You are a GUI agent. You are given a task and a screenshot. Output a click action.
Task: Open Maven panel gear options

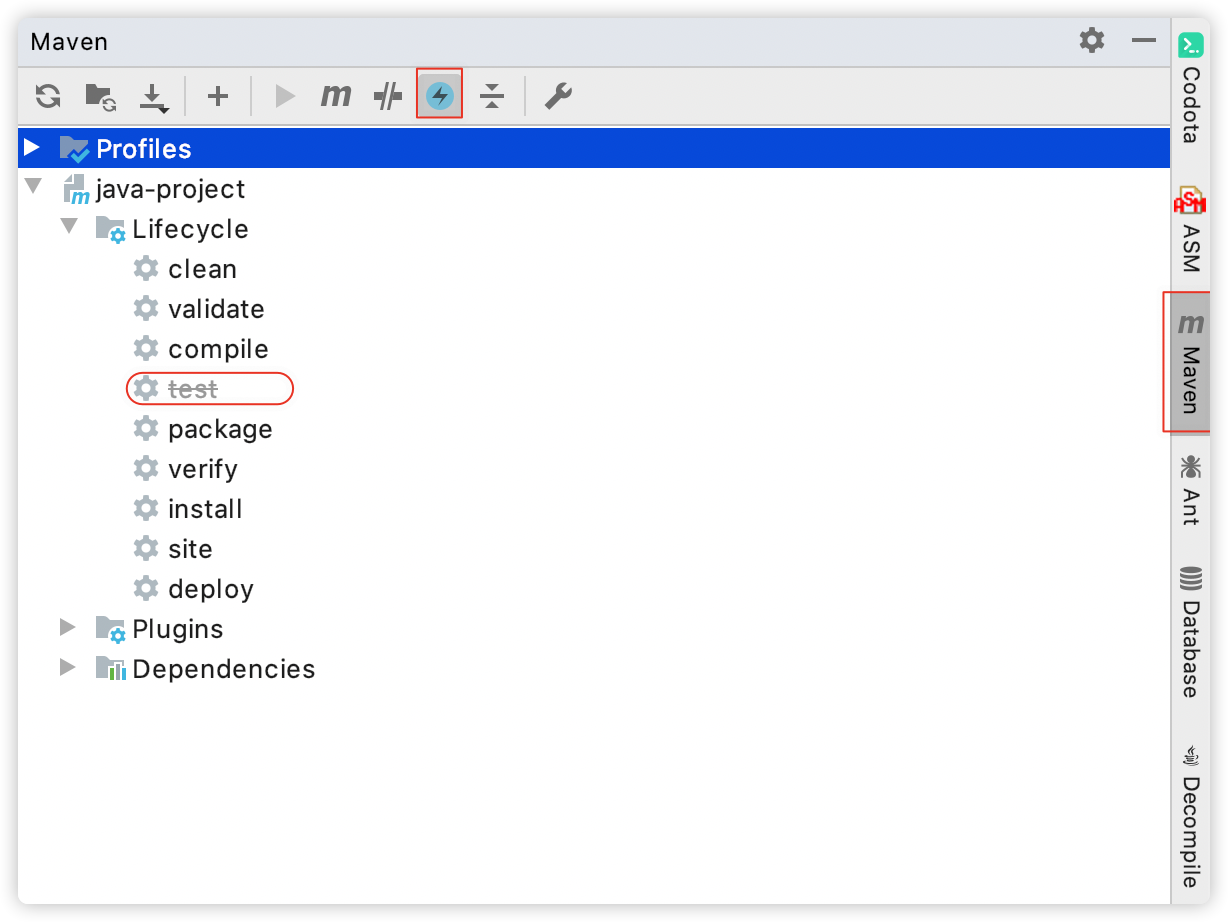coord(1092,41)
